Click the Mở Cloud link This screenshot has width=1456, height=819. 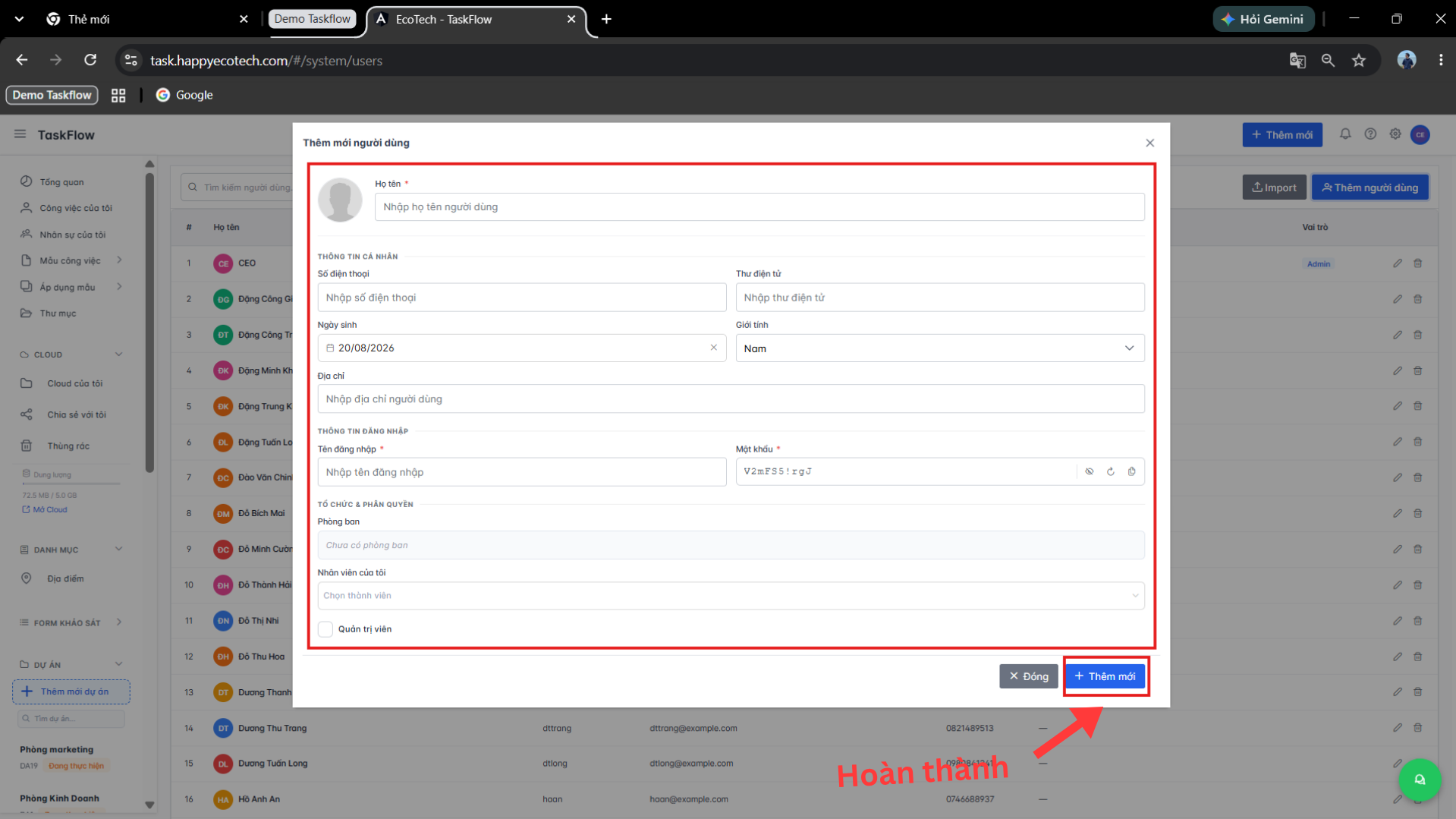point(45,510)
